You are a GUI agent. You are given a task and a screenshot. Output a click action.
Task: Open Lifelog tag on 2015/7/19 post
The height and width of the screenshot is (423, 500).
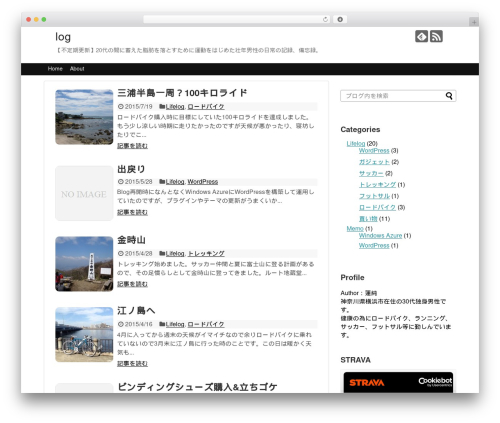(x=175, y=107)
